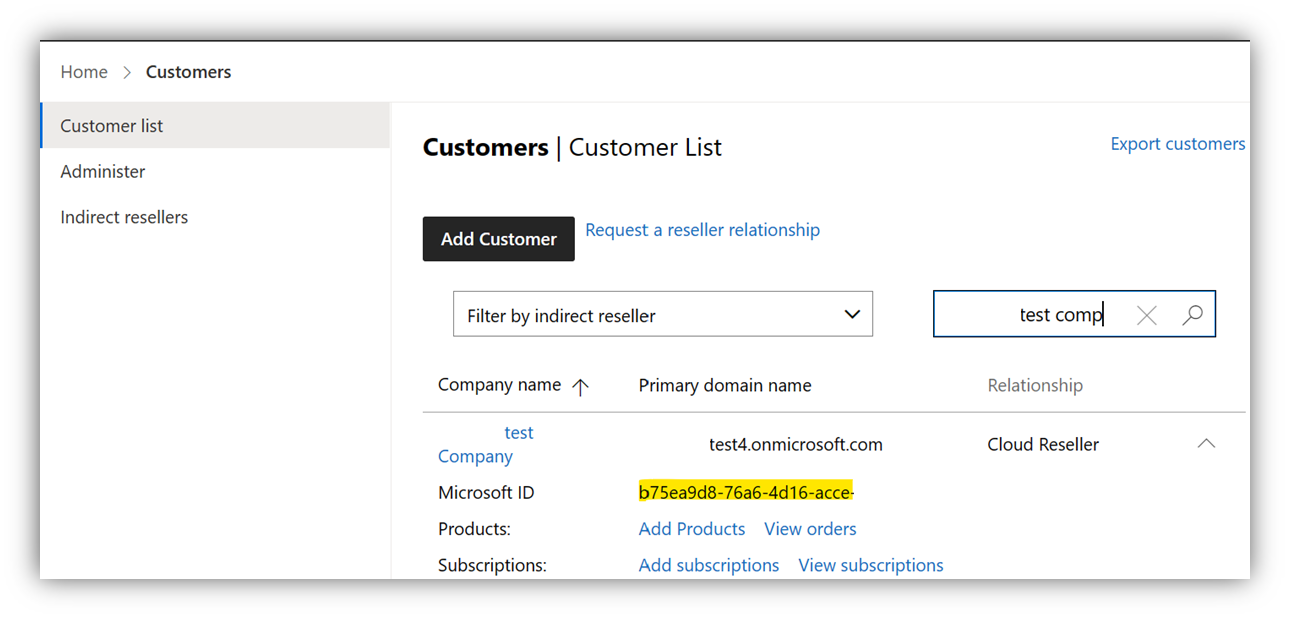Collapse the test Company row using the chevron
The image size is (1290, 619).
coord(1207,443)
